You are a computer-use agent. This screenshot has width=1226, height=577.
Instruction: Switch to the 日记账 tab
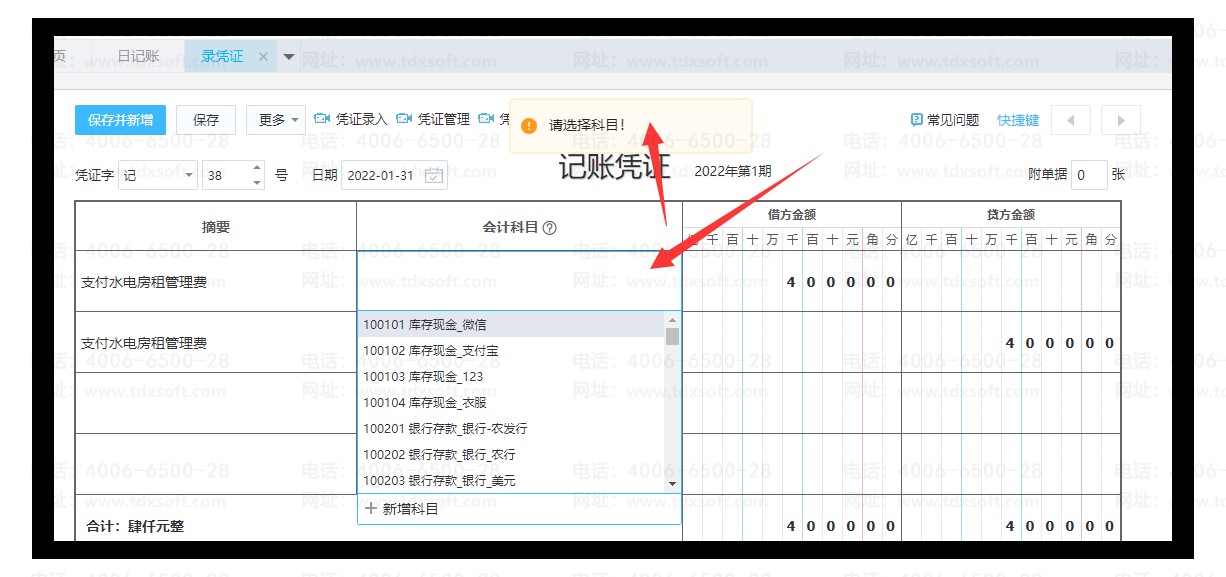pos(138,57)
